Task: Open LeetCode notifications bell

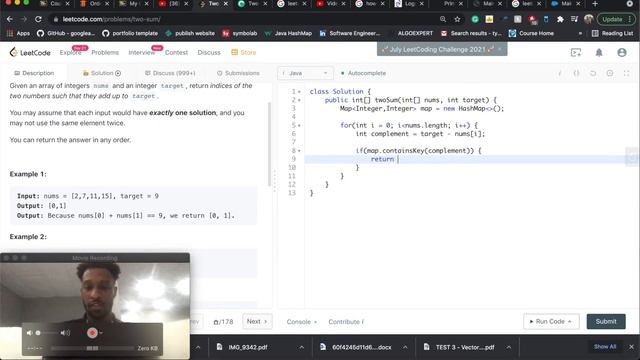Action: pyautogui.click(x=599, y=53)
